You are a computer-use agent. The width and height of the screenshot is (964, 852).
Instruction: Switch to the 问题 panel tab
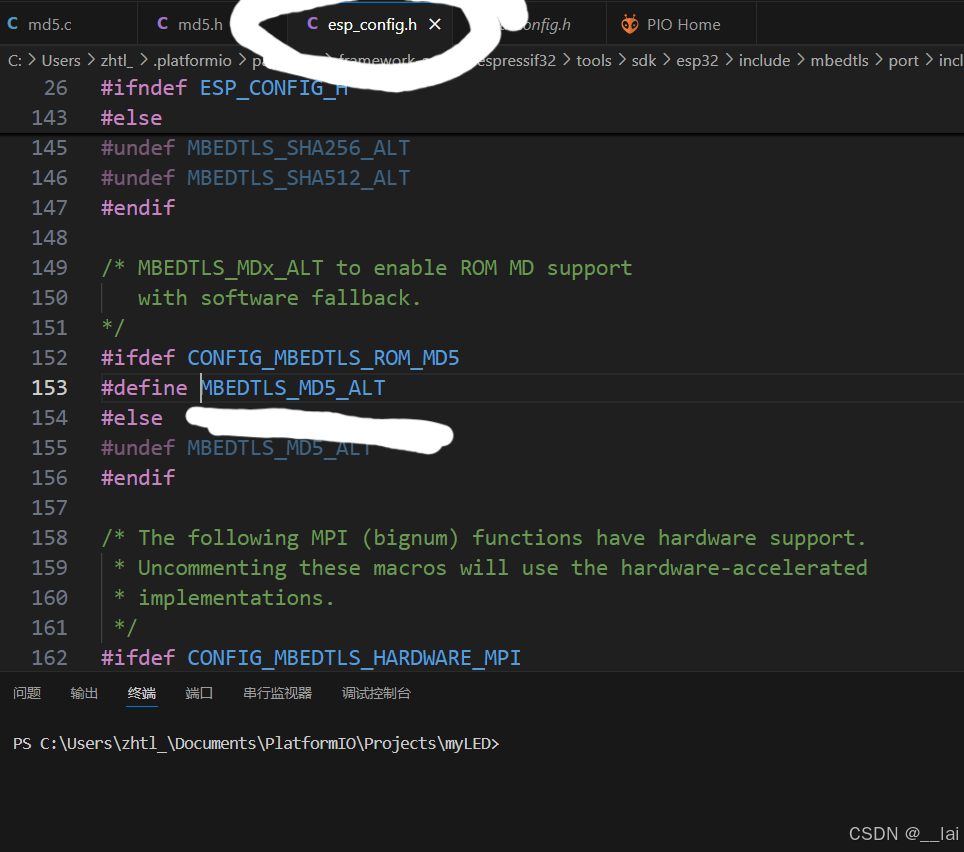click(26, 693)
